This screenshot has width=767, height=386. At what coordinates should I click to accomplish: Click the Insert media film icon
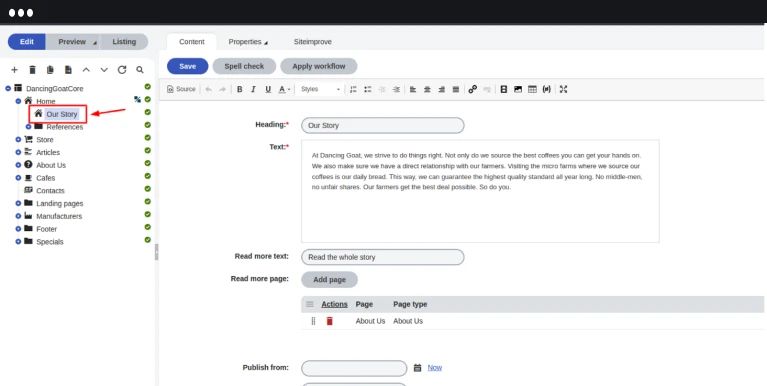click(503, 89)
